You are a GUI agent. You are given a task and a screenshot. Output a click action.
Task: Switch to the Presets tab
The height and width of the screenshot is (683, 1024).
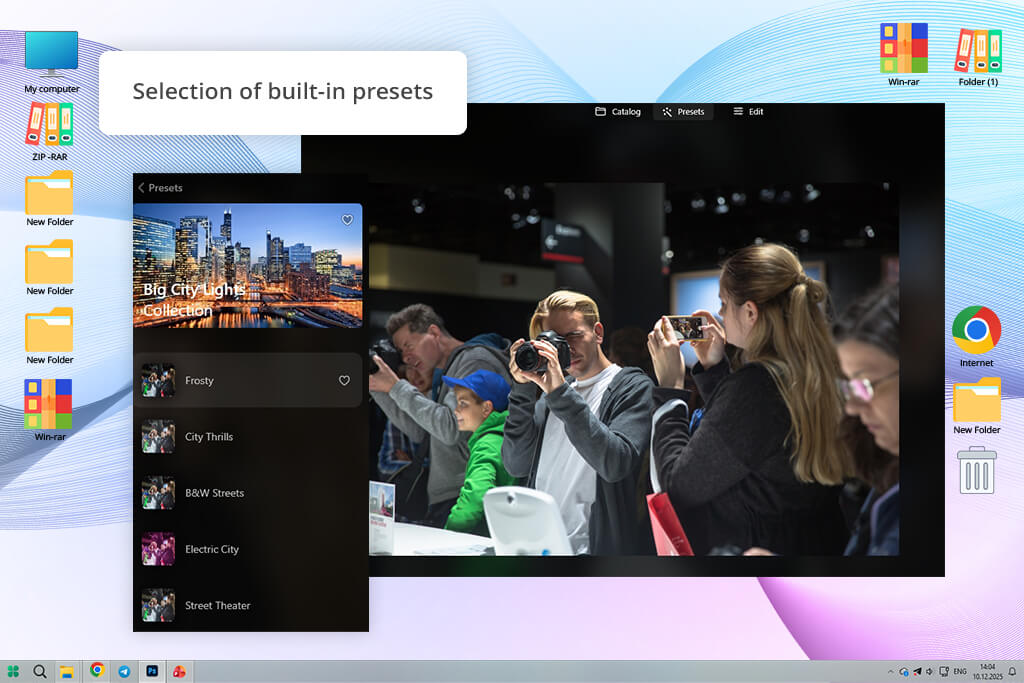[683, 112]
